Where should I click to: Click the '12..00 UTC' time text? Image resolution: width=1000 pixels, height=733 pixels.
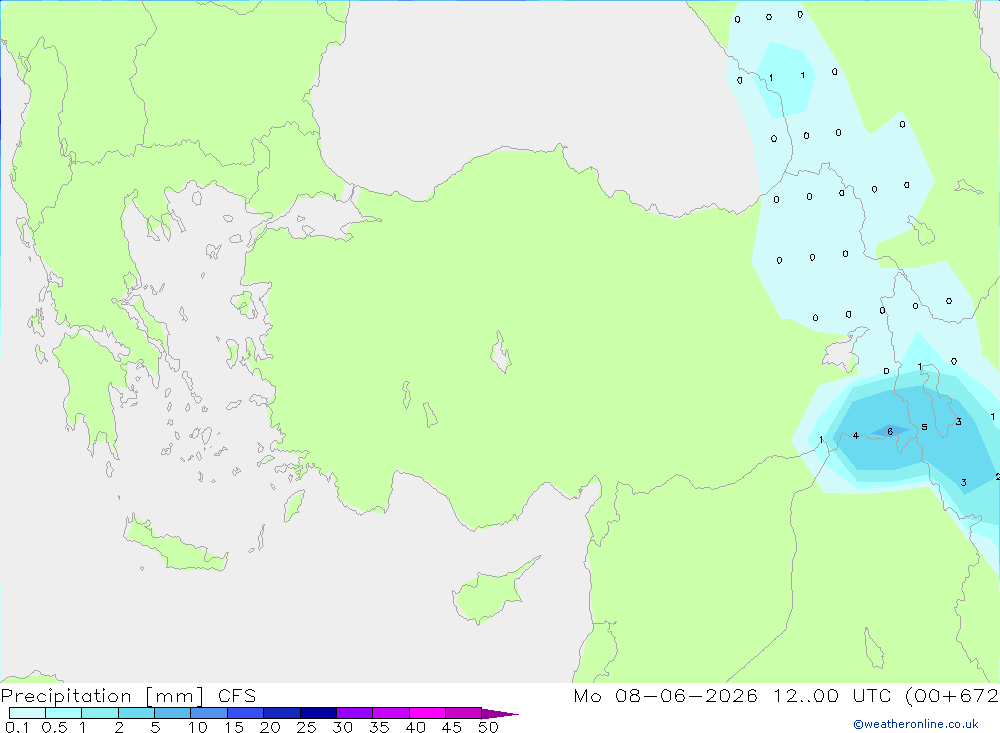832,696
